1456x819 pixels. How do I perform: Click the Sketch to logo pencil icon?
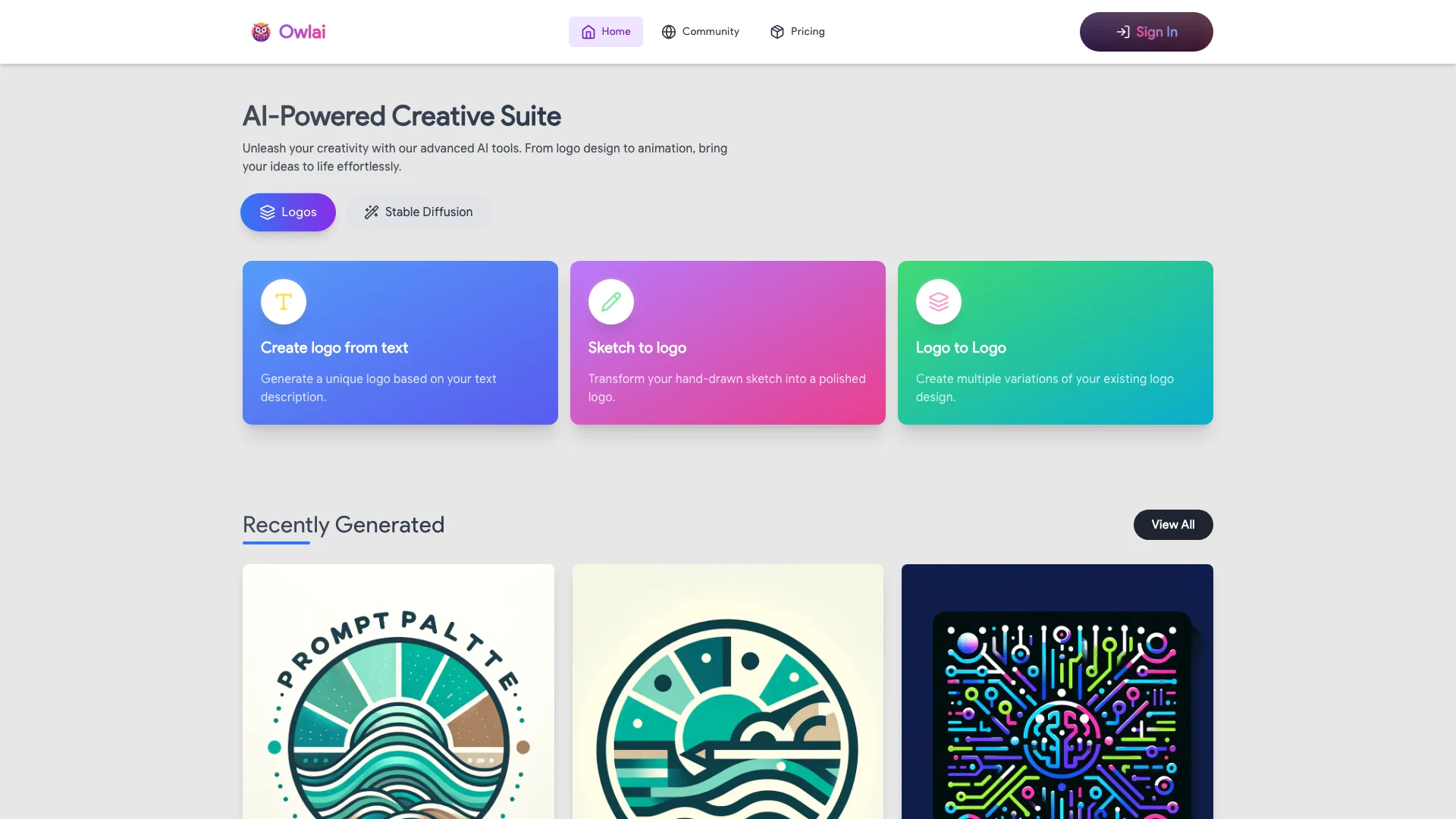coord(610,301)
